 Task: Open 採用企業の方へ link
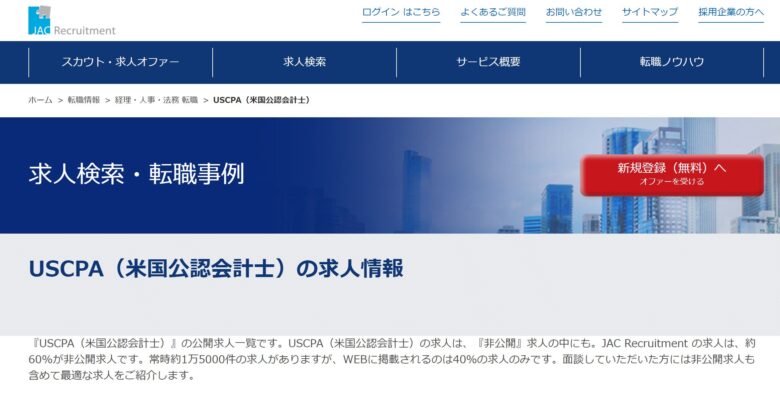click(731, 12)
